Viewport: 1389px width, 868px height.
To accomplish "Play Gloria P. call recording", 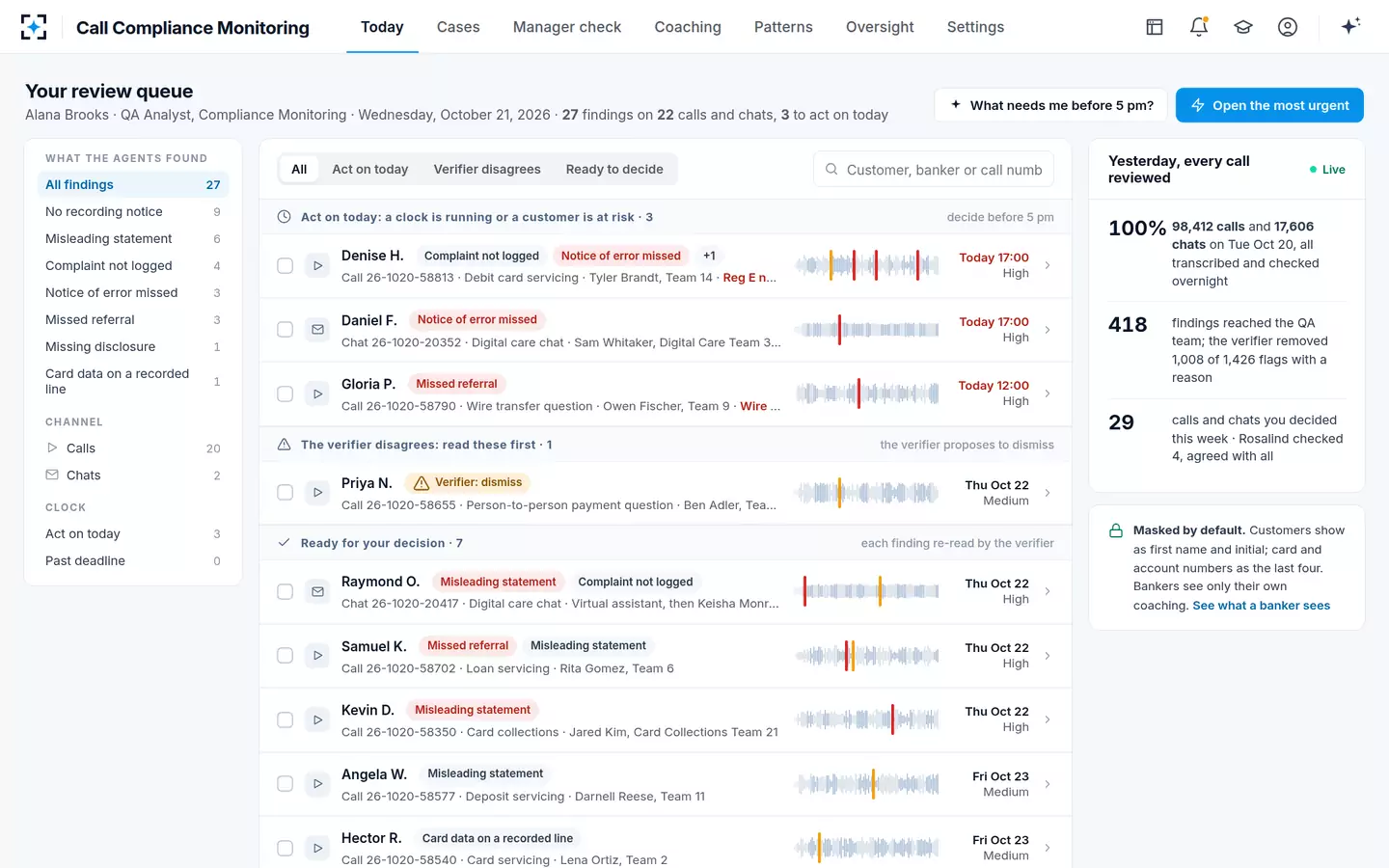I will (317, 393).
